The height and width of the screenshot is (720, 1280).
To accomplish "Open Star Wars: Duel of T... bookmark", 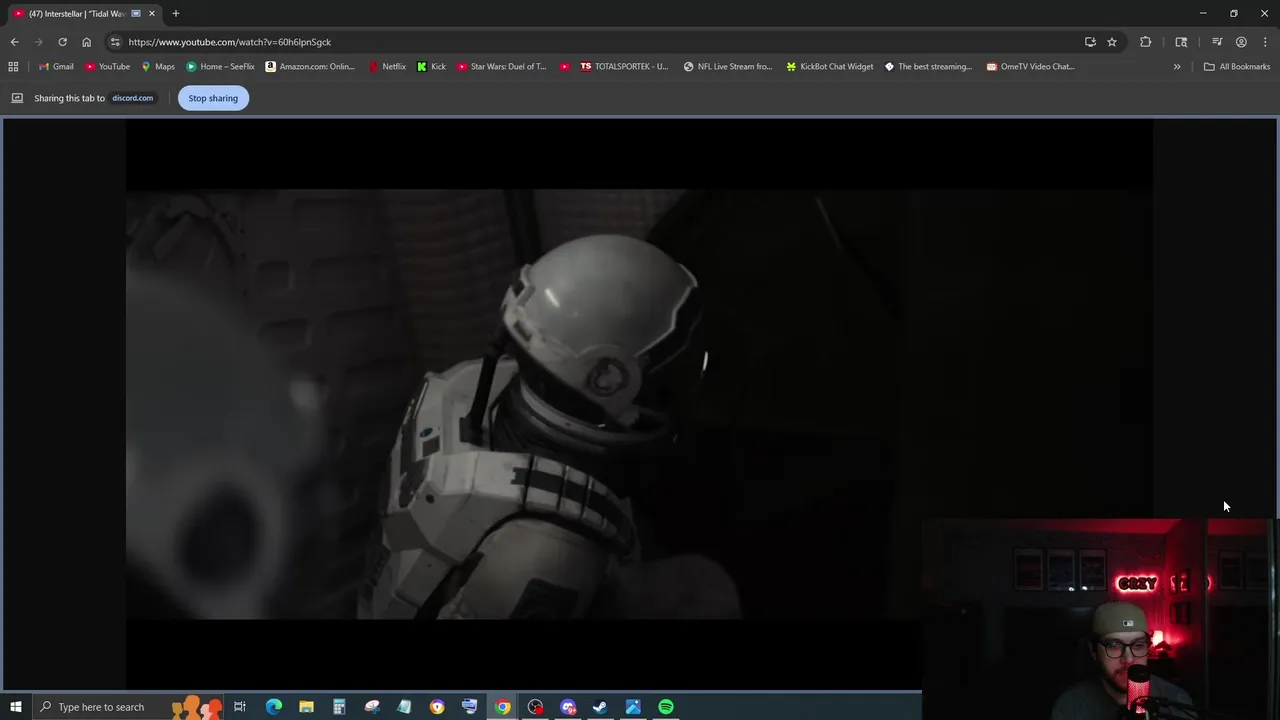I will tap(502, 67).
